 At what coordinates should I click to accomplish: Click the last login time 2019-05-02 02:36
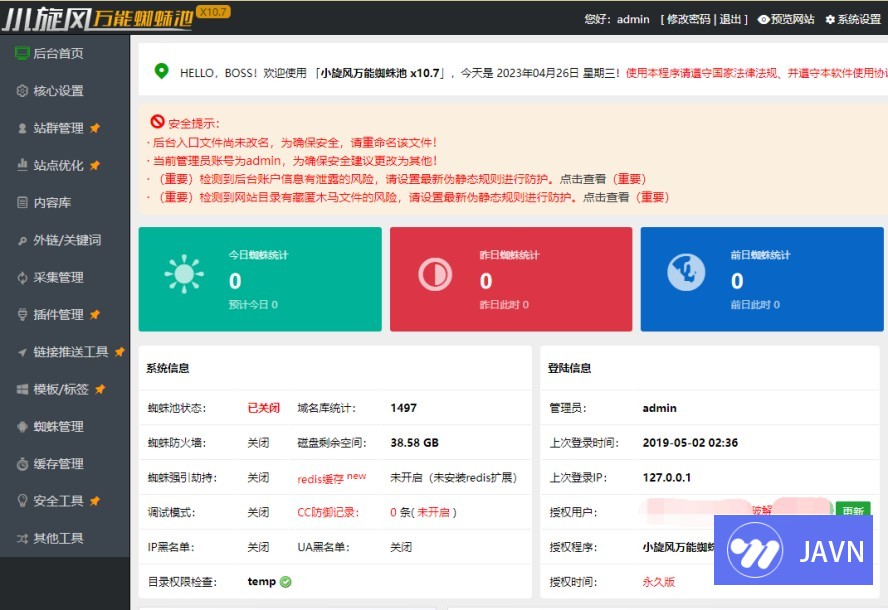pos(690,443)
